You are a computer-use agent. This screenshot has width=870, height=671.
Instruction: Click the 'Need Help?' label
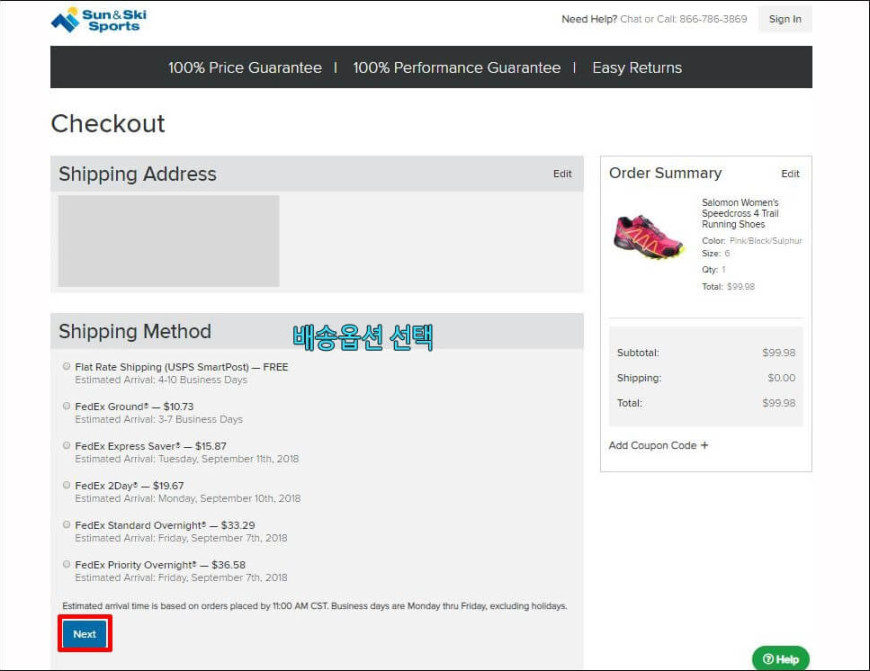click(x=589, y=19)
